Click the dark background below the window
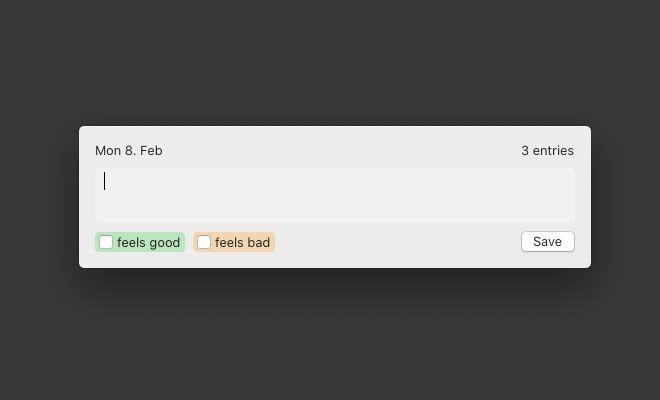 (x=330, y=337)
